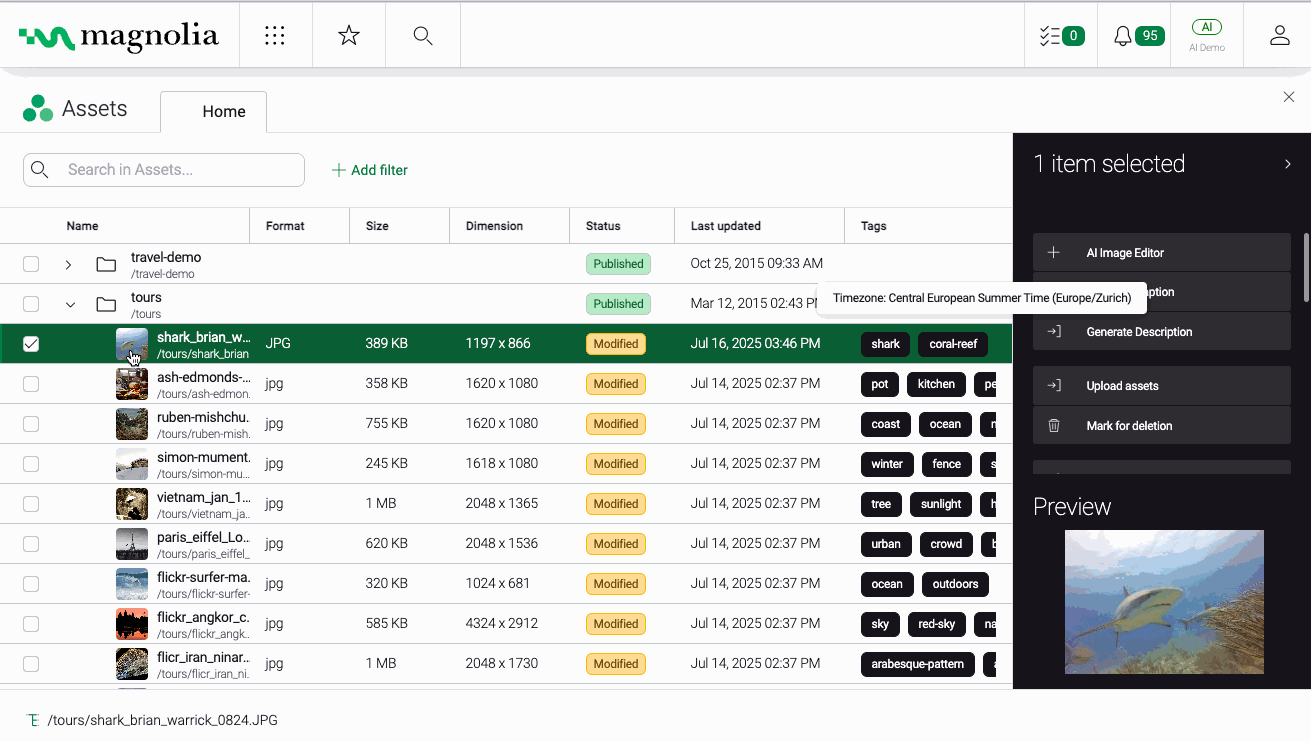
Task: Open the tasks list icon with 0 badge
Action: (1061, 36)
